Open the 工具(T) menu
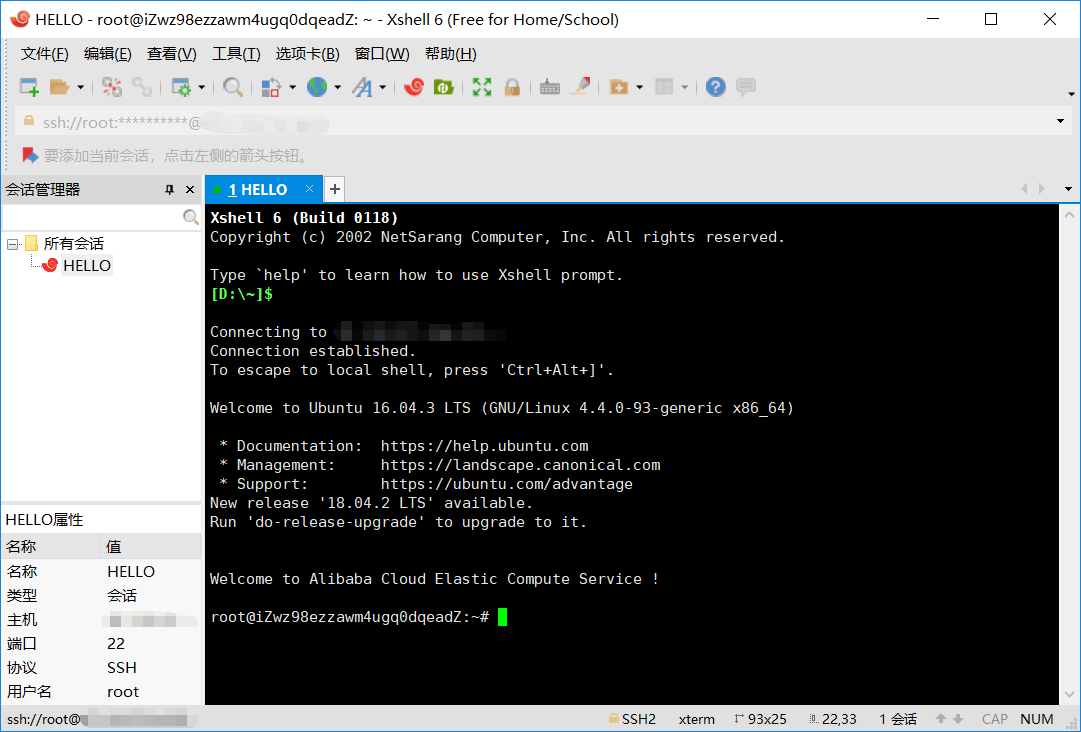The image size is (1081, 732). pos(236,54)
